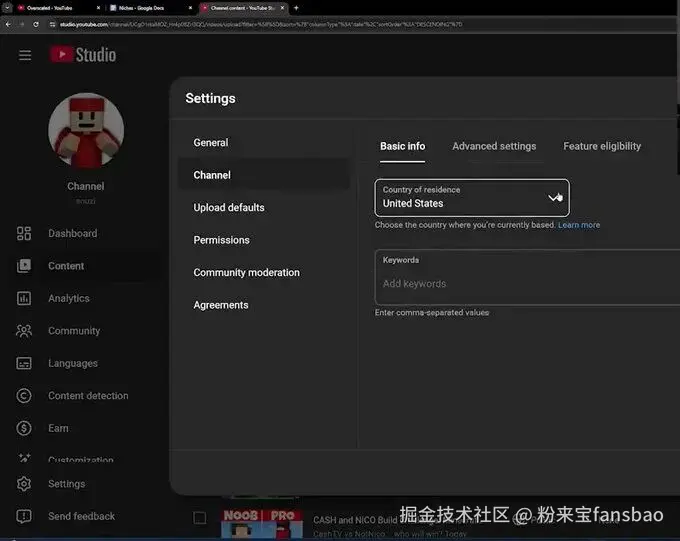The height and width of the screenshot is (541, 680).
Task: Expand Country of residence dropdown
Action: pyautogui.click(x=472, y=198)
